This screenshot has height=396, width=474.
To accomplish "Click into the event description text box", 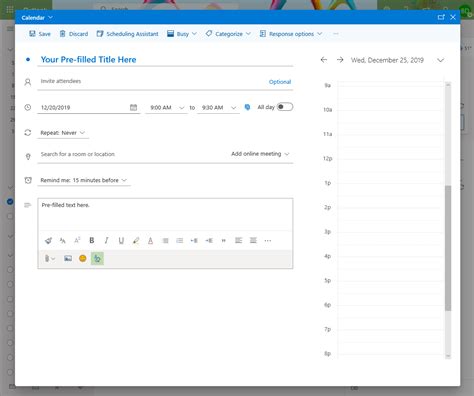I will (165, 215).
